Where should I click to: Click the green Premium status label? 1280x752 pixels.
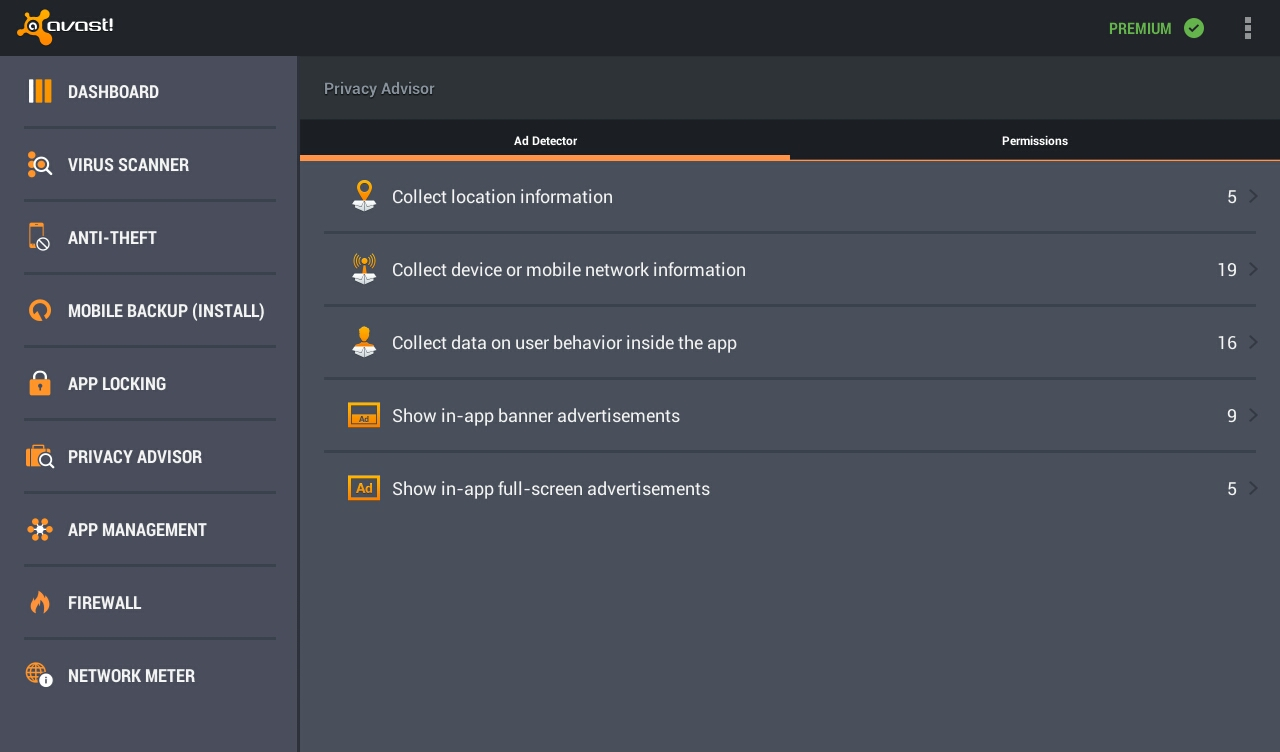pos(1139,29)
